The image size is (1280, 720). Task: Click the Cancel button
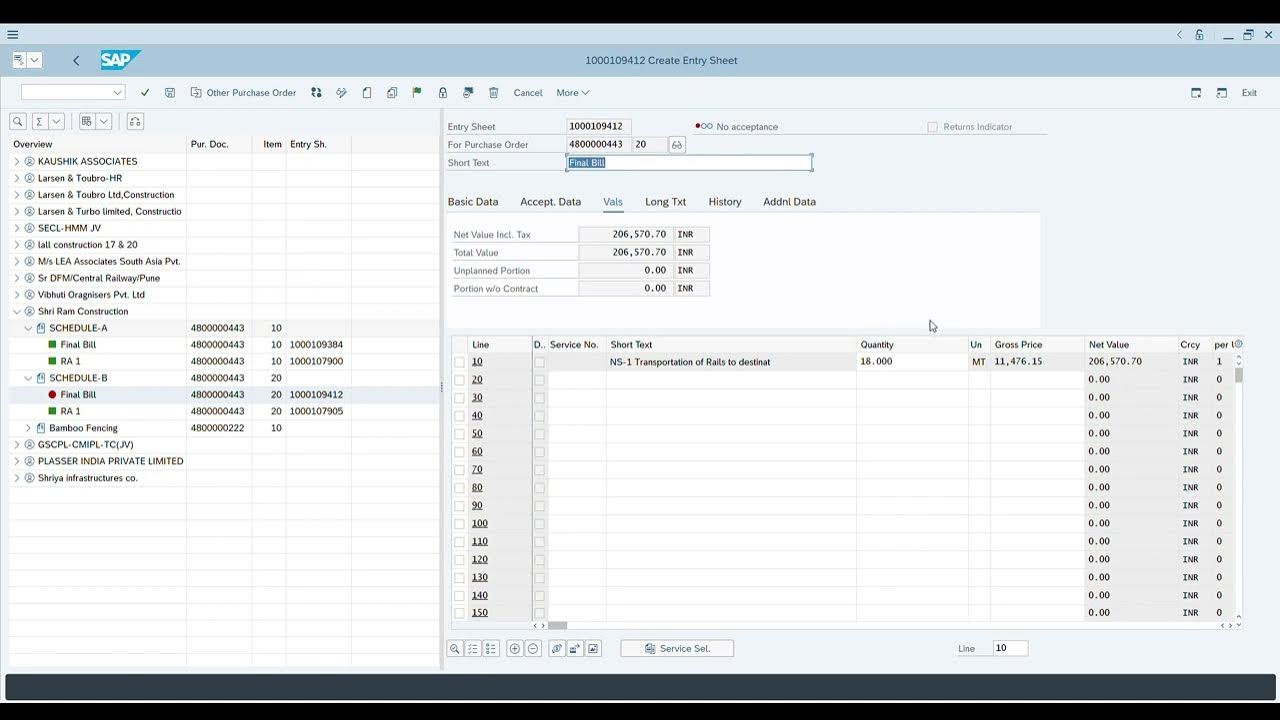coord(528,92)
